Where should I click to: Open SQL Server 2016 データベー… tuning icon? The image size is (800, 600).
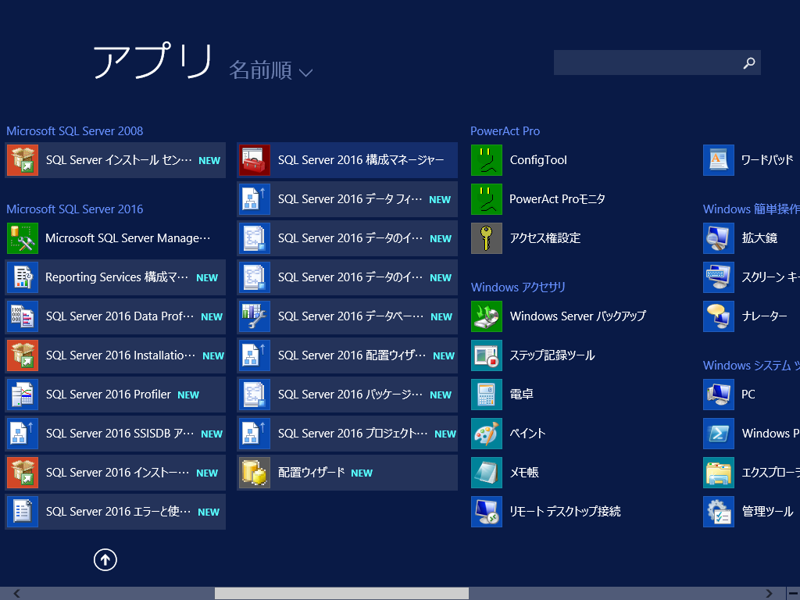[255, 316]
